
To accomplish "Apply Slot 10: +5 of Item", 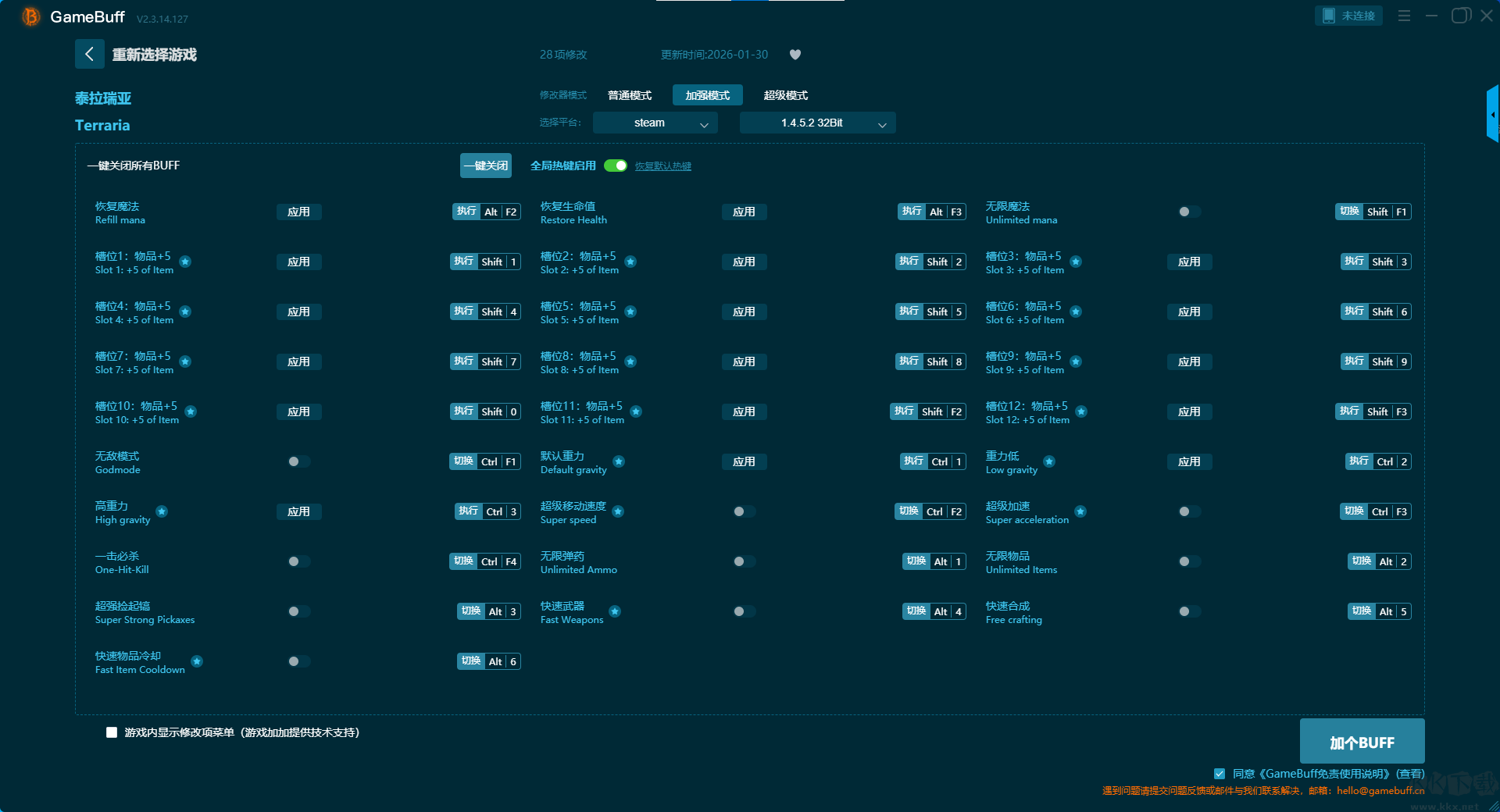I will pos(298,411).
